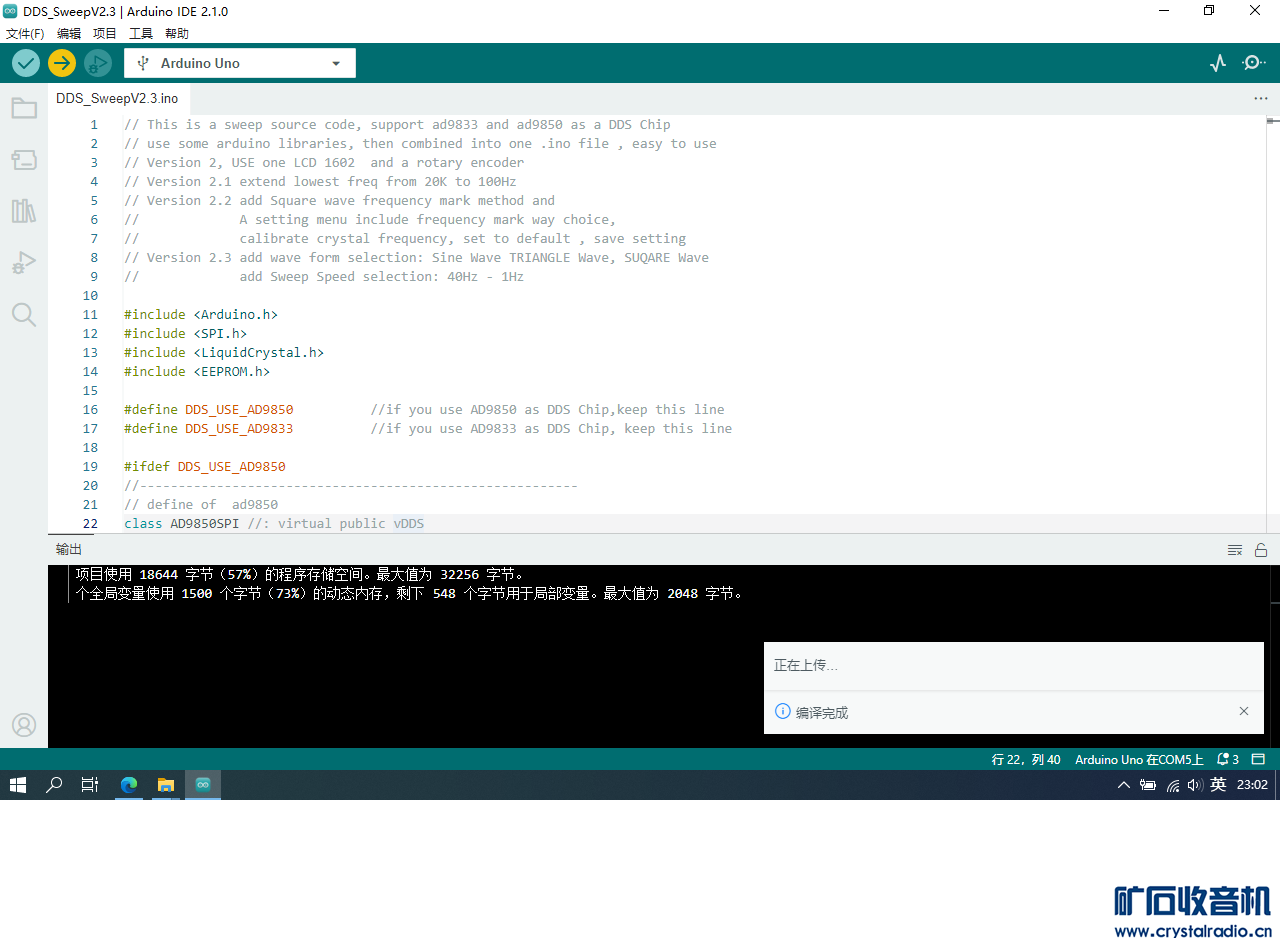Start the Debug button in toolbar
This screenshot has height=944, width=1280.
click(x=98, y=63)
